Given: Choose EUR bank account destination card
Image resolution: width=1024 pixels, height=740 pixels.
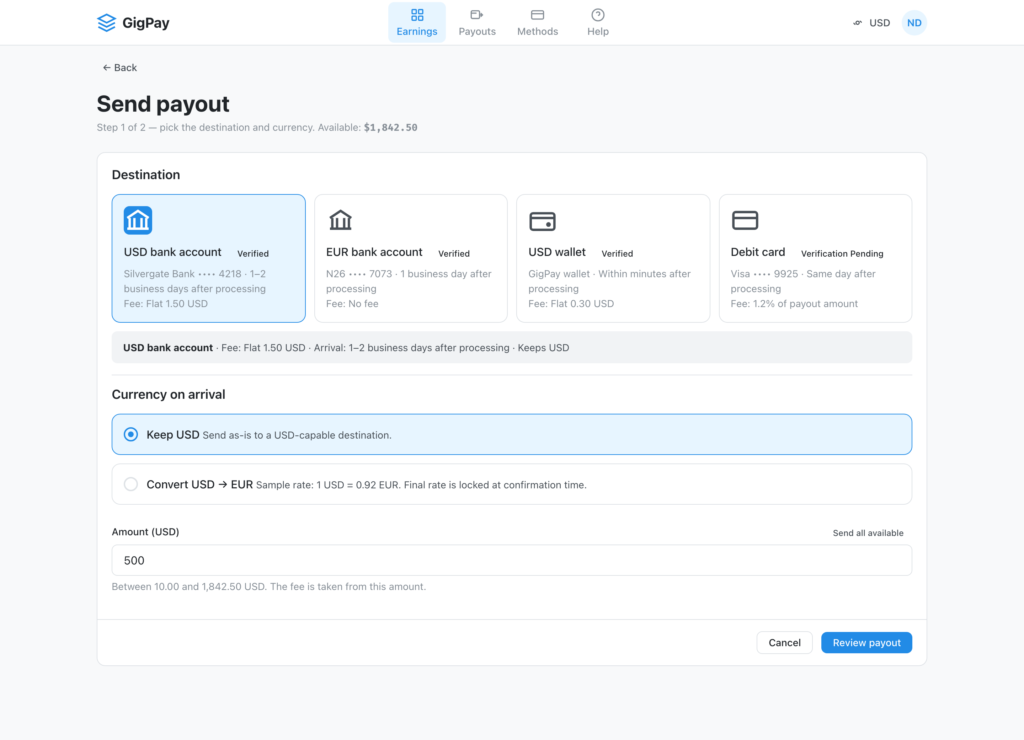Looking at the screenshot, I should tap(411, 258).
